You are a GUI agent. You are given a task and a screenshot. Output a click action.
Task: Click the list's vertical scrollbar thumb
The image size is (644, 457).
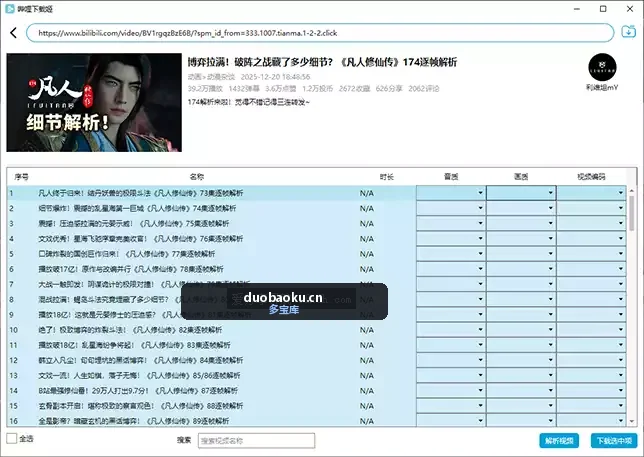[632, 214]
